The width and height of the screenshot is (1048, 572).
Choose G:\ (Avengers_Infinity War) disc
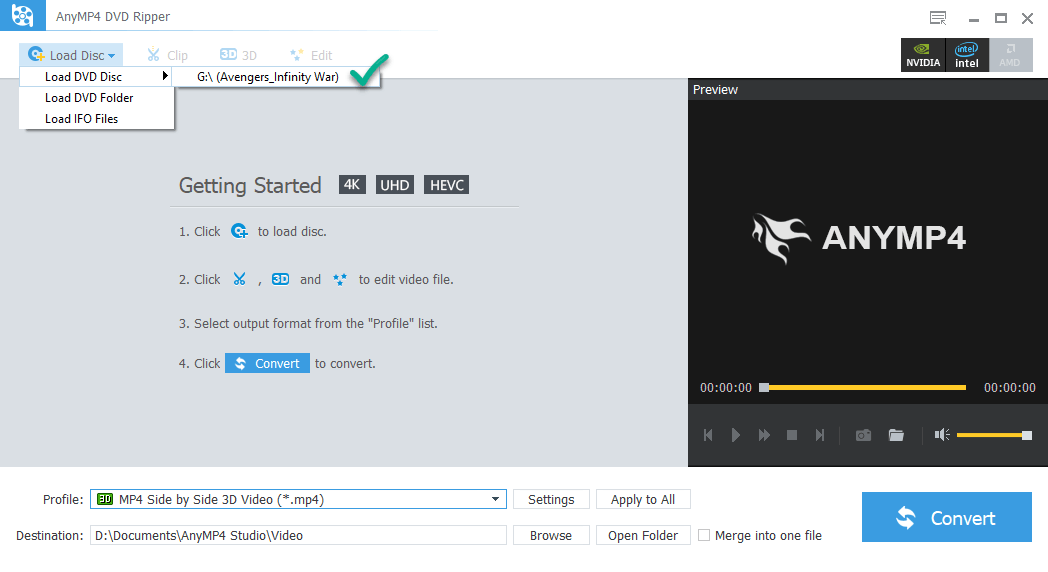pyautogui.click(x=276, y=77)
